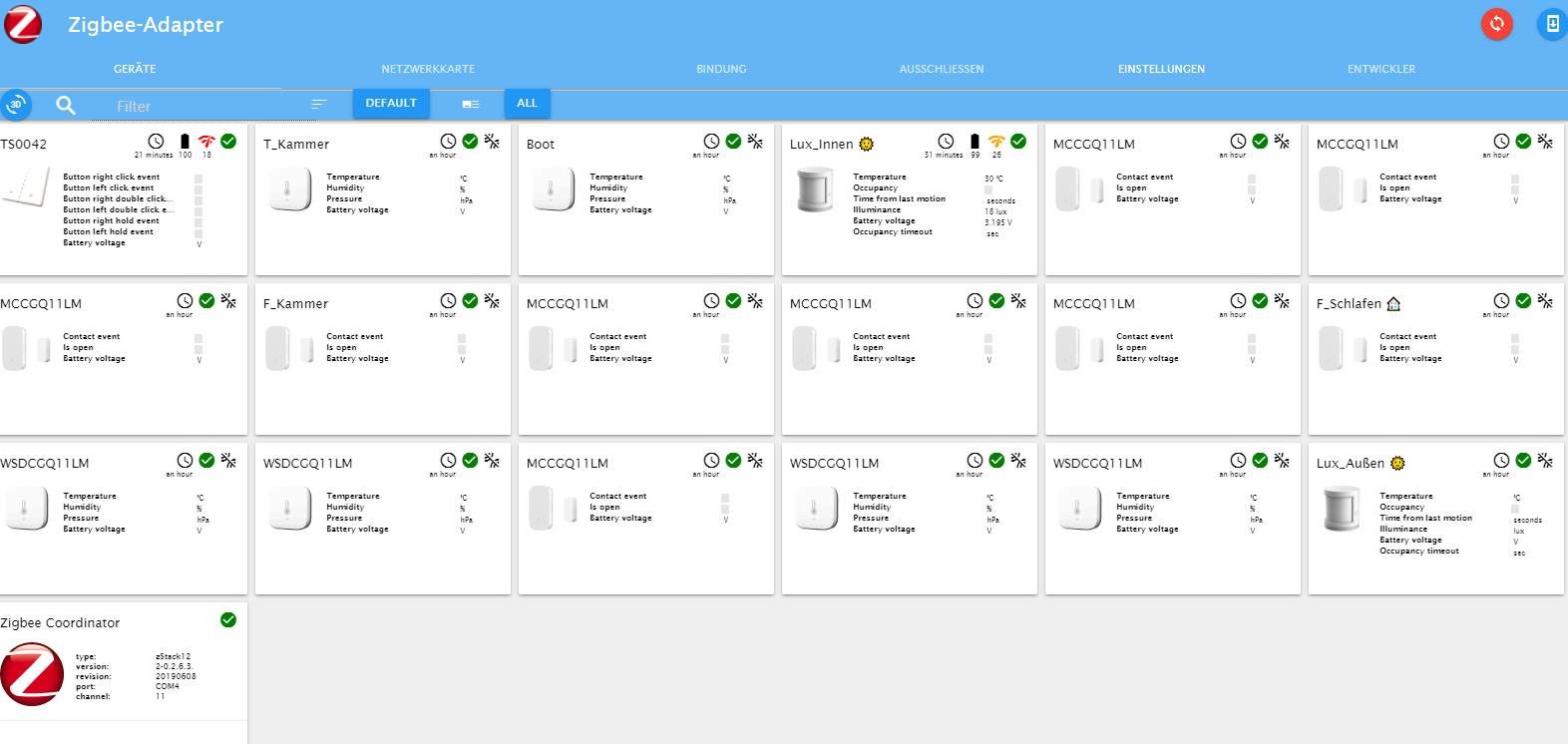Click the clock icon on TS0042 card
The width and height of the screenshot is (1568, 744).
click(156, 142)
